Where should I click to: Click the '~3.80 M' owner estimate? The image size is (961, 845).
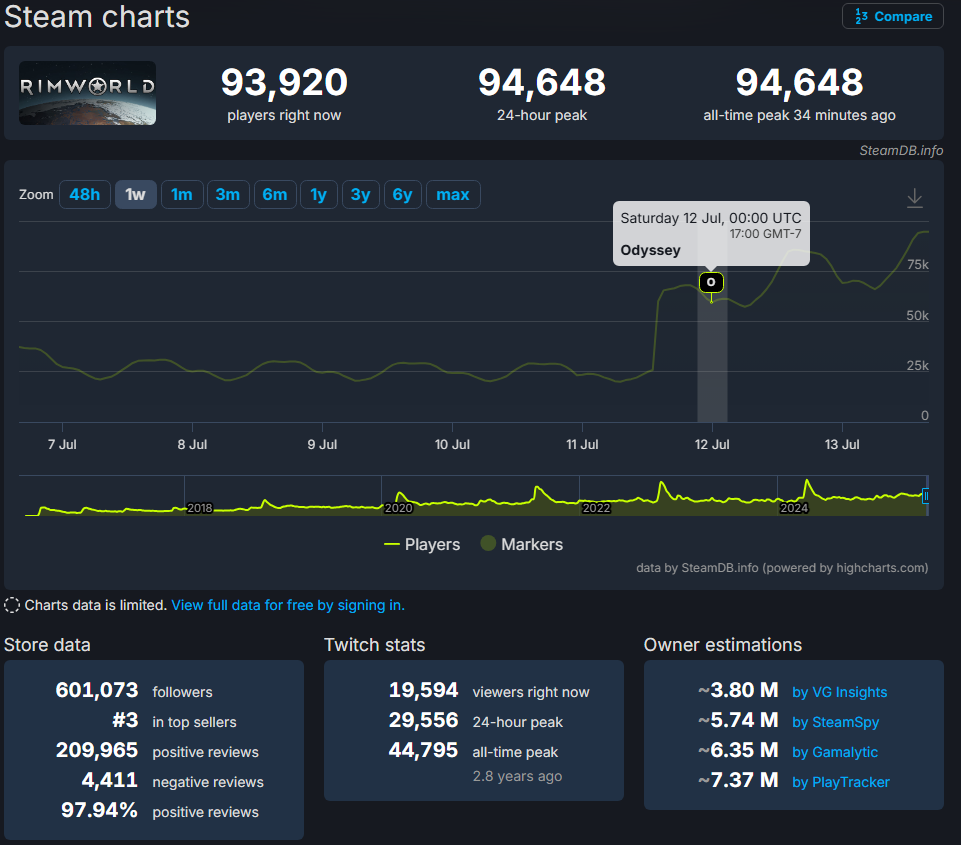point(739,690)
